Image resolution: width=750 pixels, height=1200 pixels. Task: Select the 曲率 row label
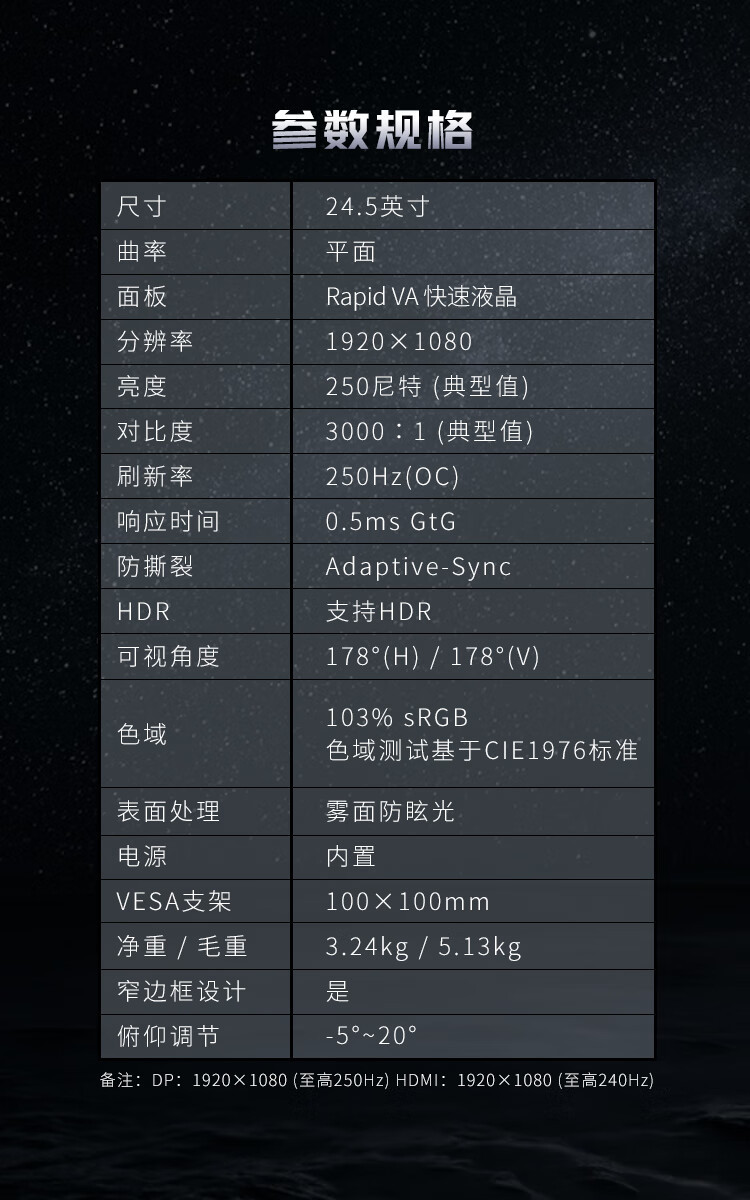pyautogui.click(x=141, y=252)
